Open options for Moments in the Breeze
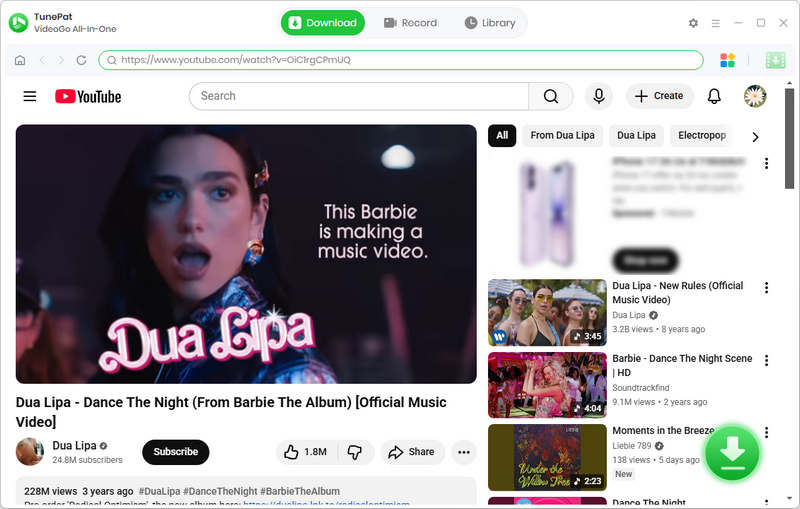The width and height of the screenshot is (800, 509). pos(766,432)
